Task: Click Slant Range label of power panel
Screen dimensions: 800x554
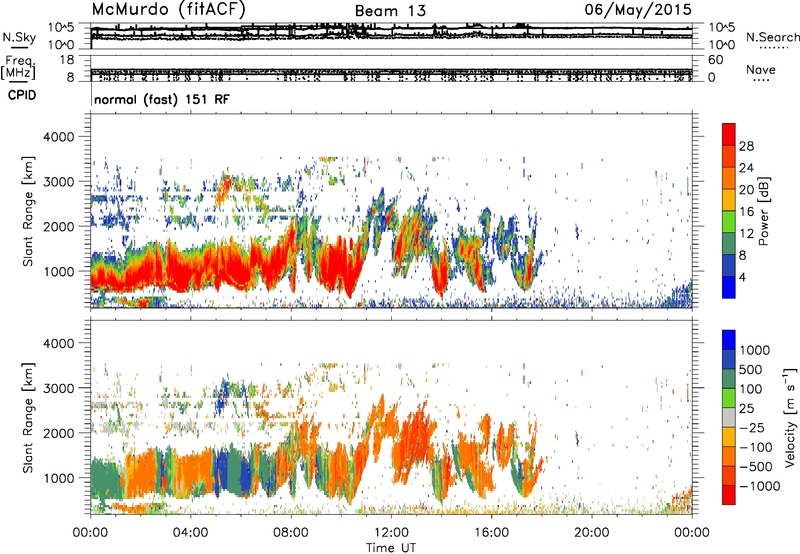Action: click(x=28, y=211)
